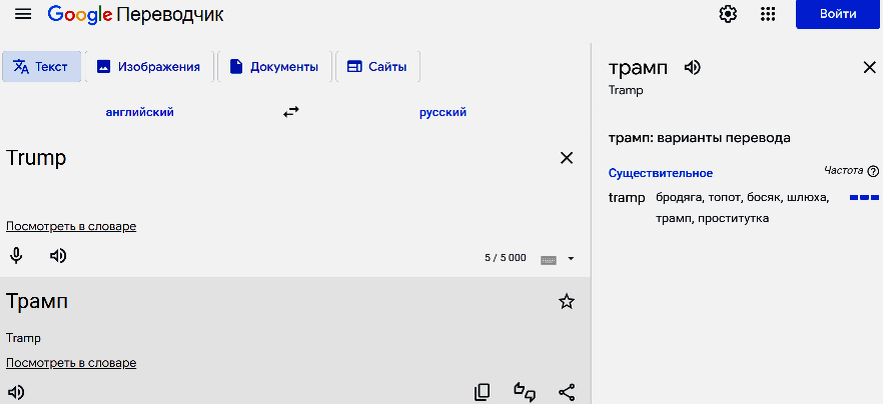883x404 pixels.
Task: Switch to the Изображения tab
Action: tap(149, 66)
